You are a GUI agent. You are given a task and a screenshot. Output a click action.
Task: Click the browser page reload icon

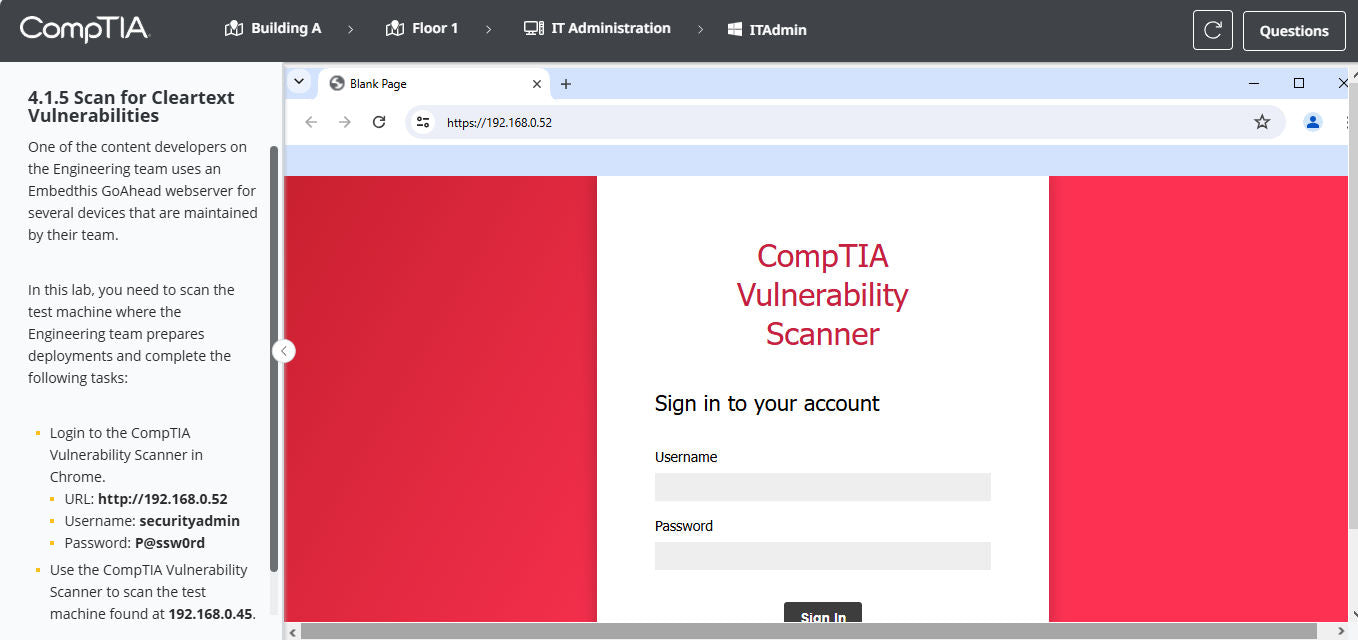(378, 121)
